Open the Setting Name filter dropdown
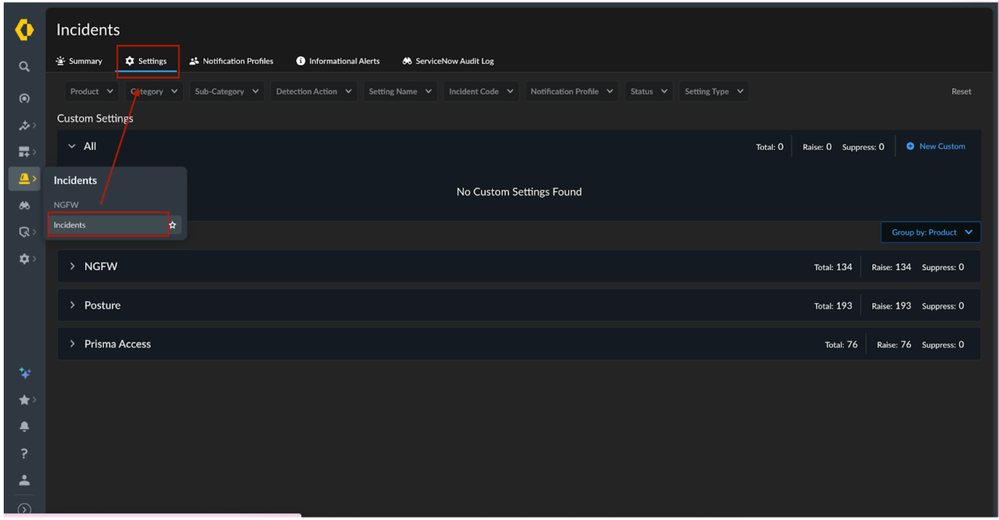This screenshot has width=999, height=520. point(400,91)
